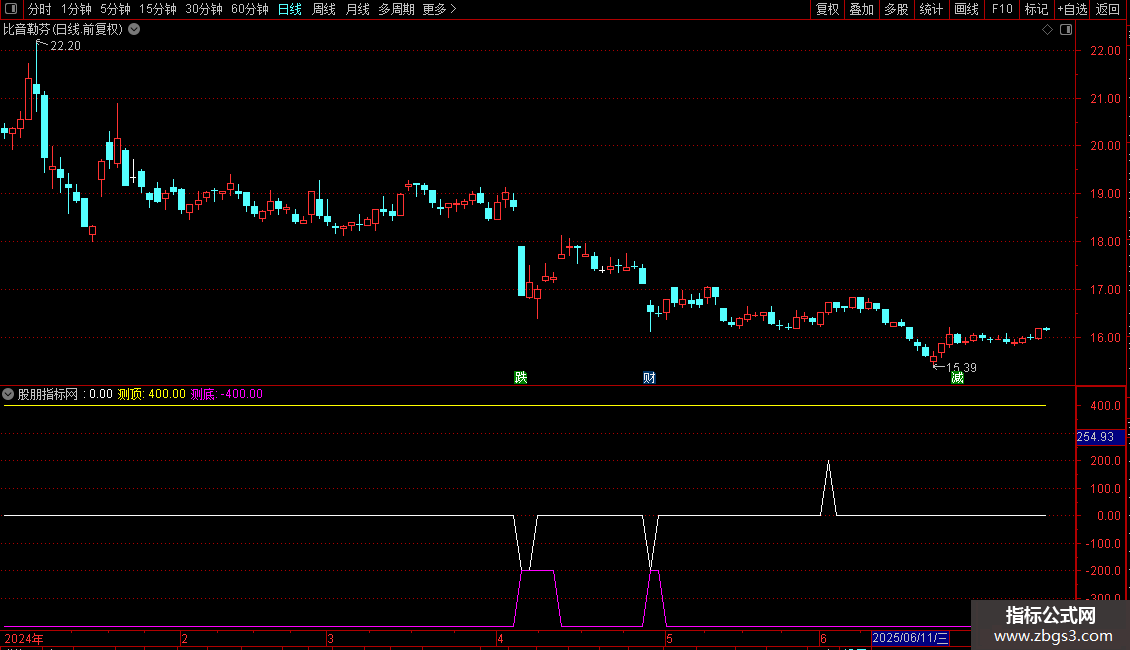This screenshot has height=650, width=1130.
Task: Select the 60分钟 period tab
Action: 249,10
